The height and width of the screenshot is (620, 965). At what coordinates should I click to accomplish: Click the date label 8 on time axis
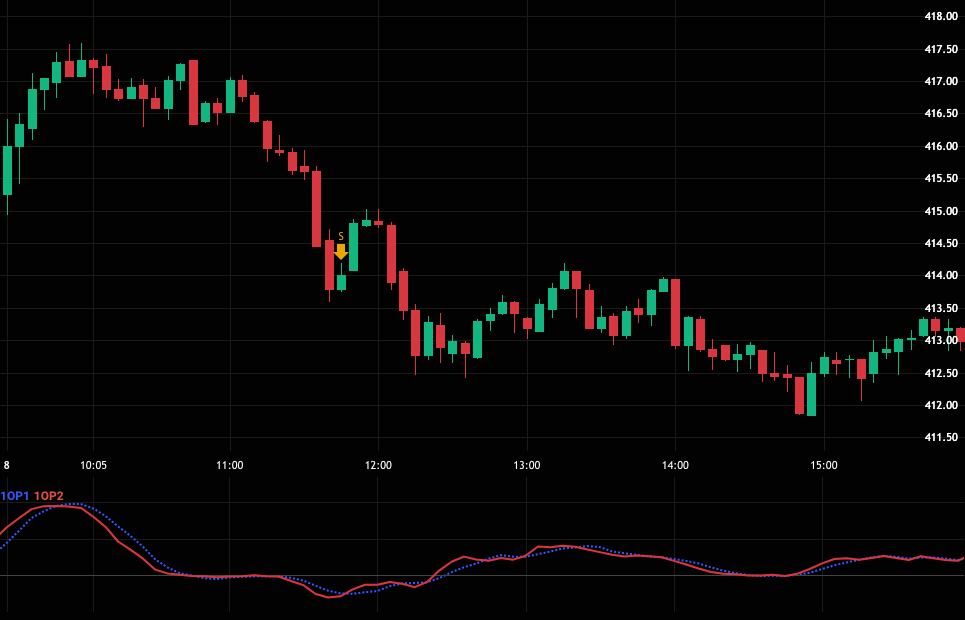pos(6,465)
